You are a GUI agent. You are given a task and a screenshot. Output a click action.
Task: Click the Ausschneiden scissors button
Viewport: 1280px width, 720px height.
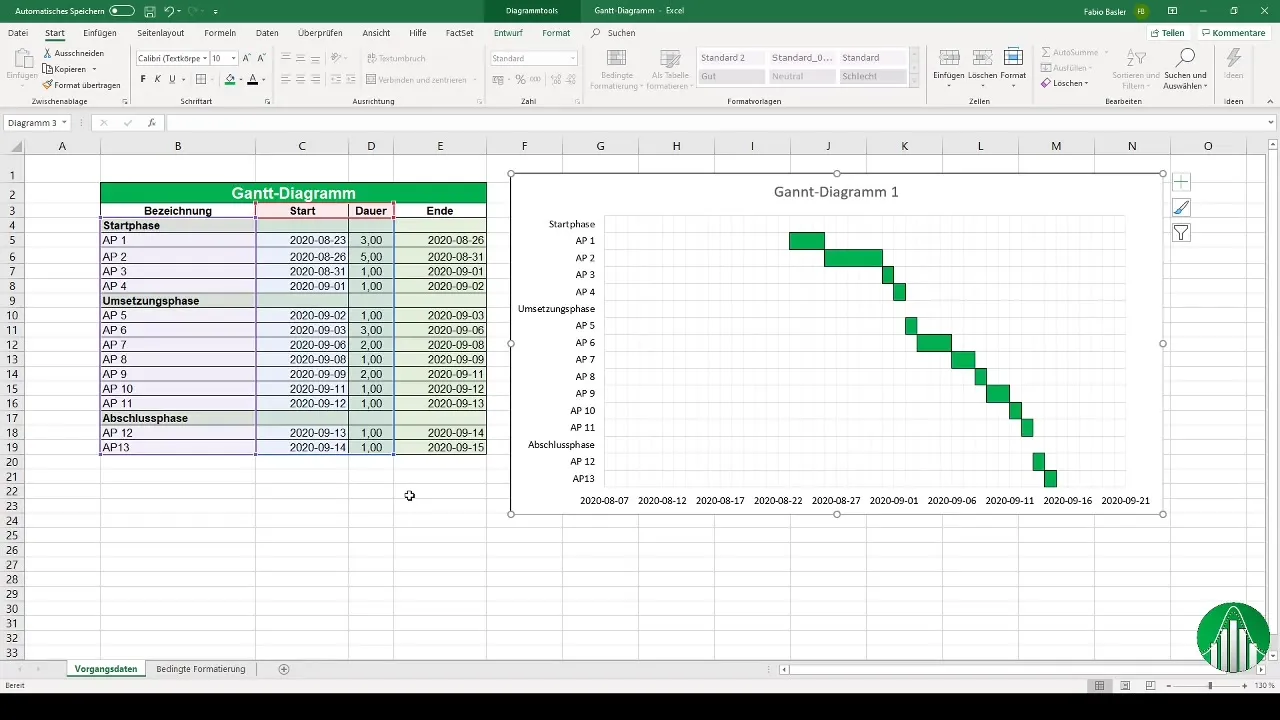click(74, 54)
